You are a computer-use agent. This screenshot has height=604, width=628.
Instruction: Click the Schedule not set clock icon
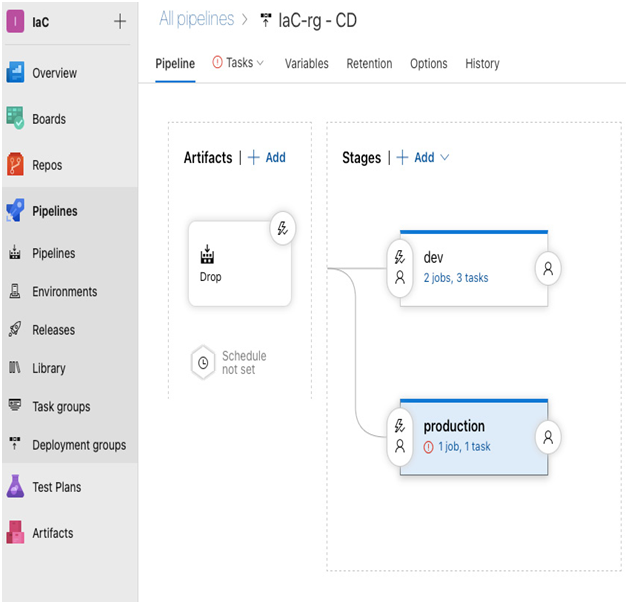point(203,363)
